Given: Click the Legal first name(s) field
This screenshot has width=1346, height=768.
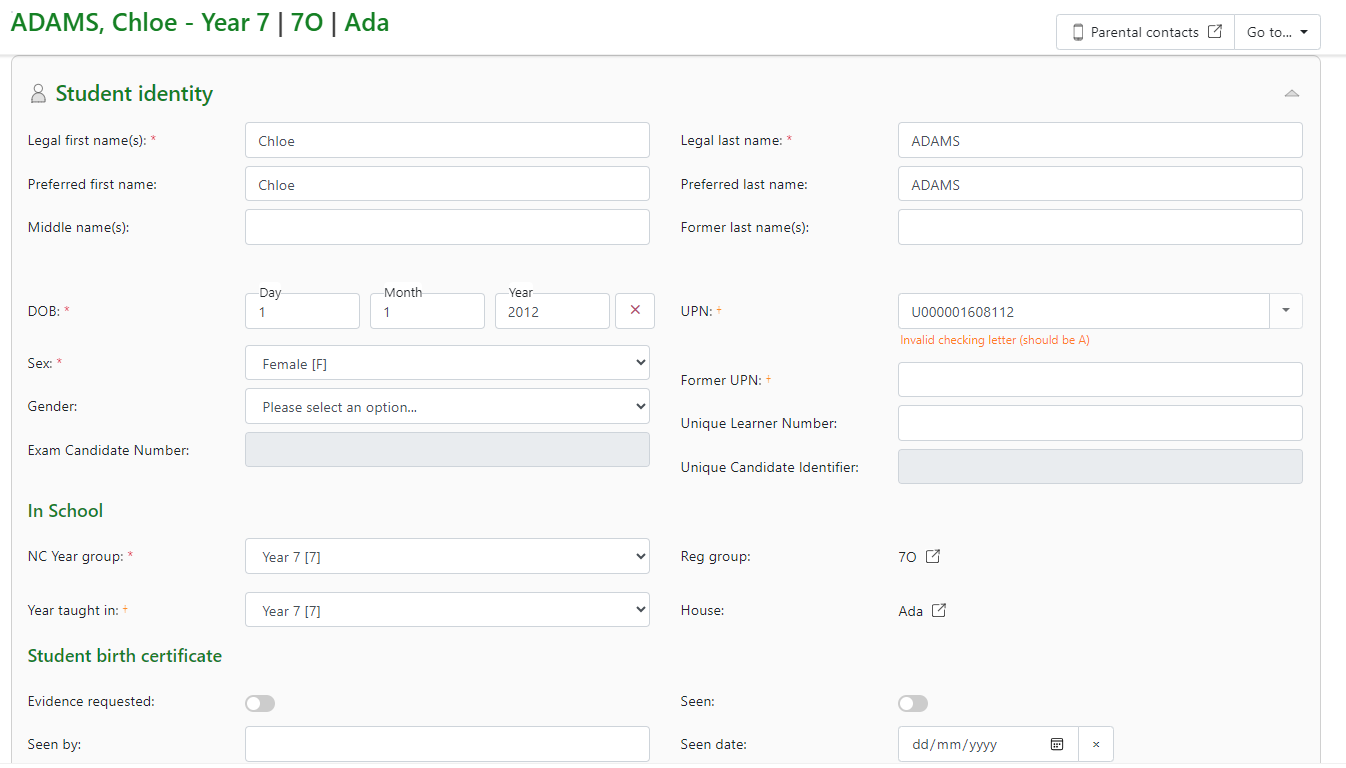Looking at the screenshot, I should (447, 140).
